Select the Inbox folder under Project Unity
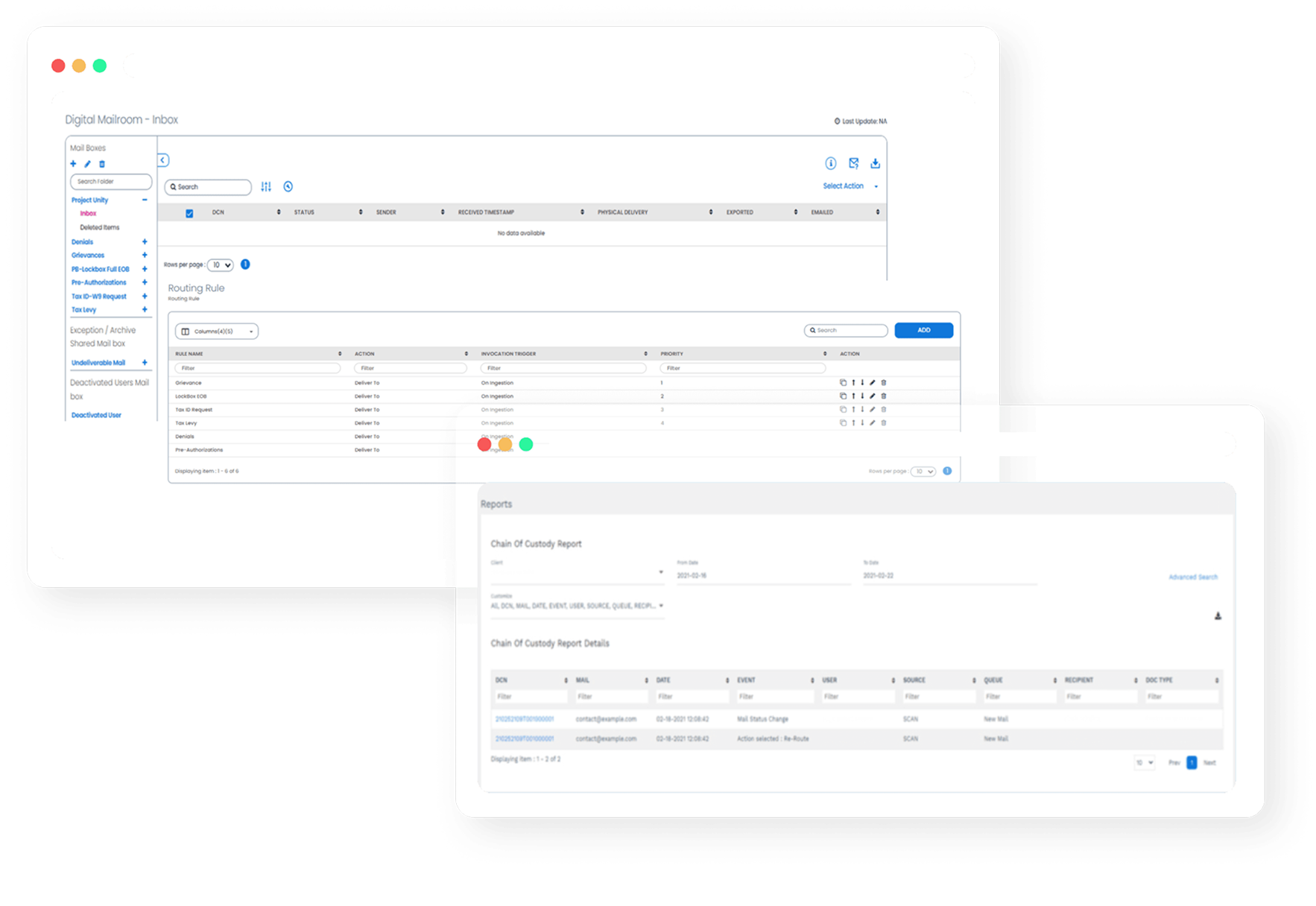The height and width of the screenshot is (906, 1316). click(x=88, y=213)
